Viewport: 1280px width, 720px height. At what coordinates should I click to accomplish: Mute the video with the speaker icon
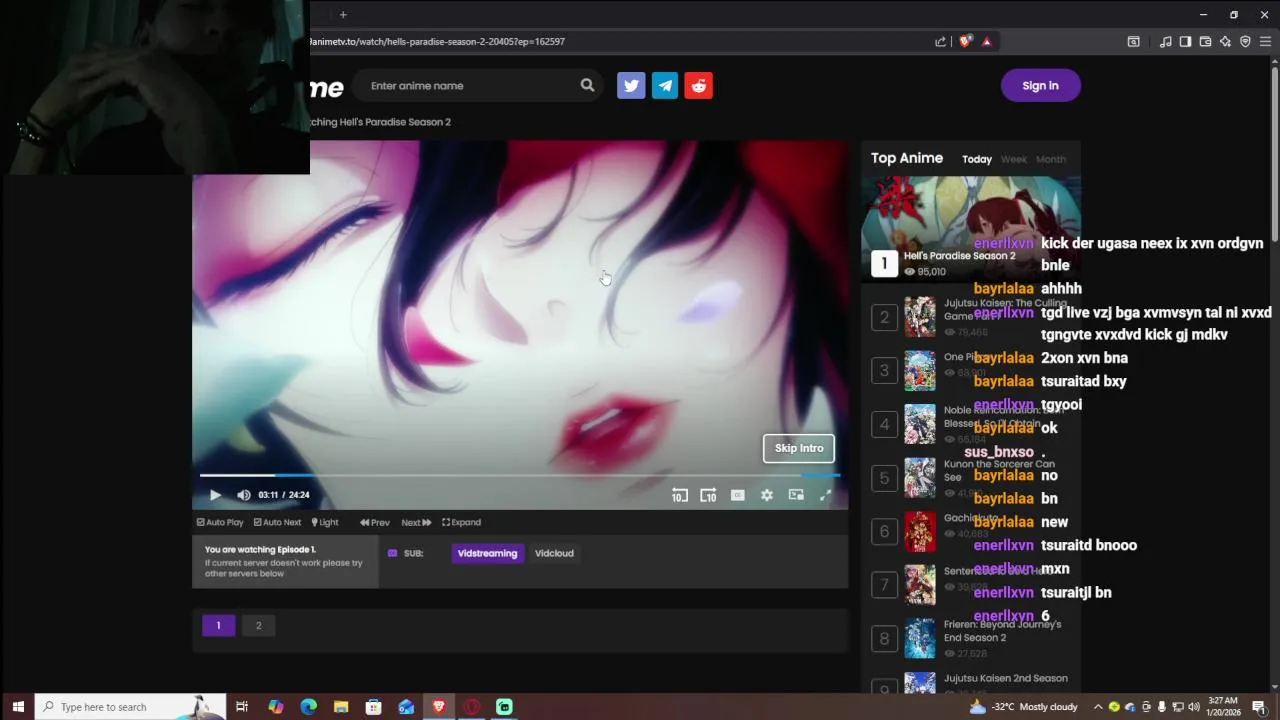click(x=244, y=495)
